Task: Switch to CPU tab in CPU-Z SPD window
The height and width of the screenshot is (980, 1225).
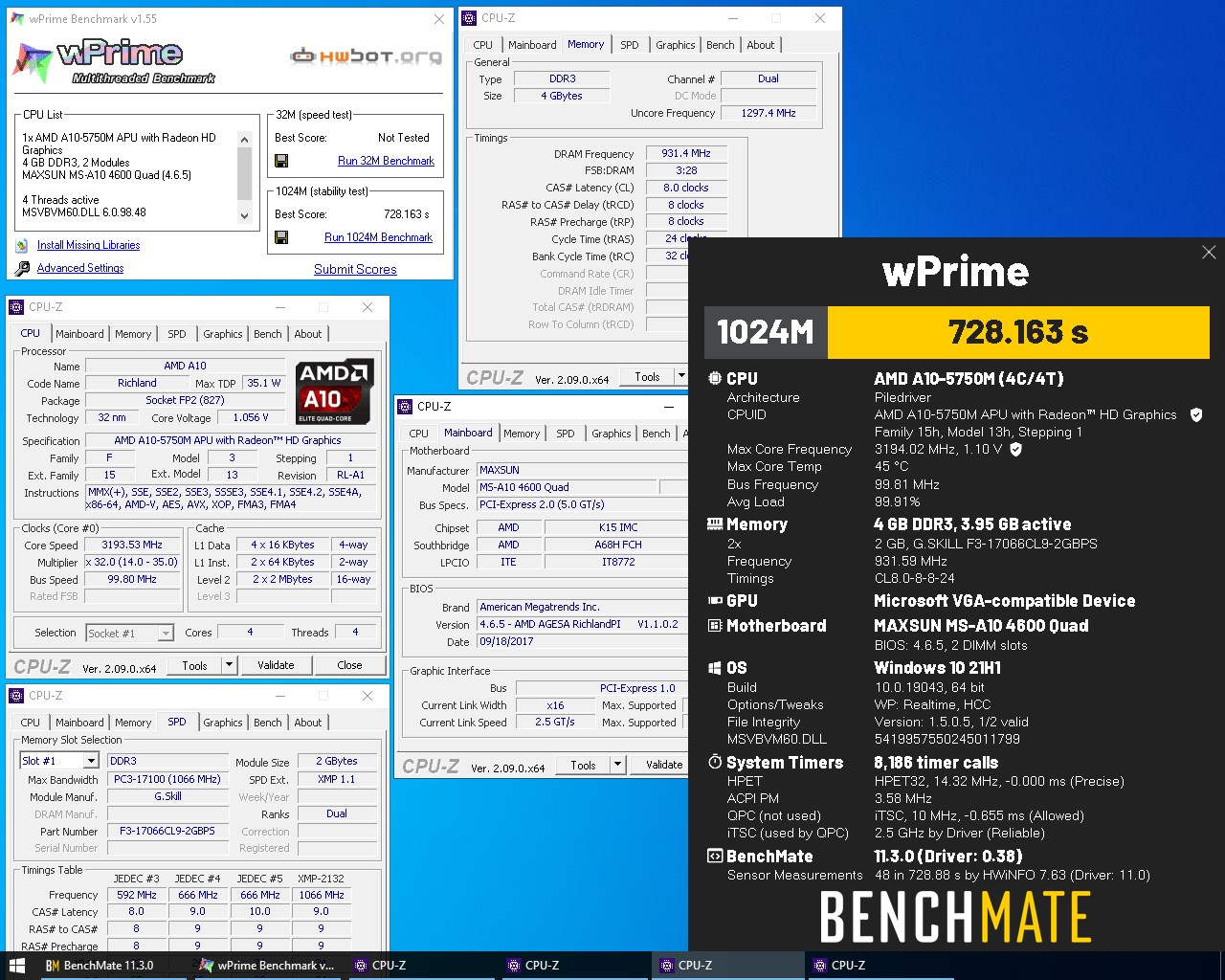Action: (x=31, y=723)
